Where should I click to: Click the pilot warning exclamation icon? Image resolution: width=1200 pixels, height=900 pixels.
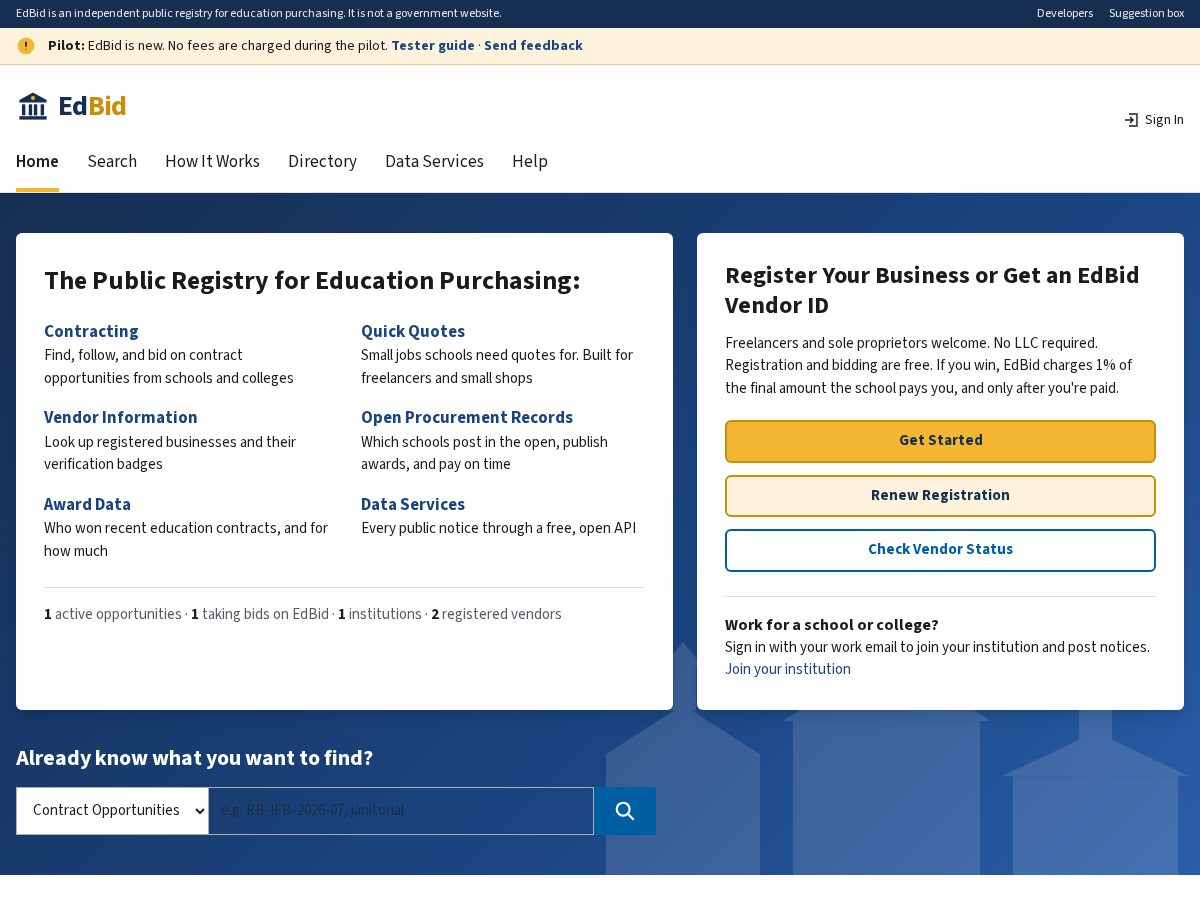coord(26,46)
